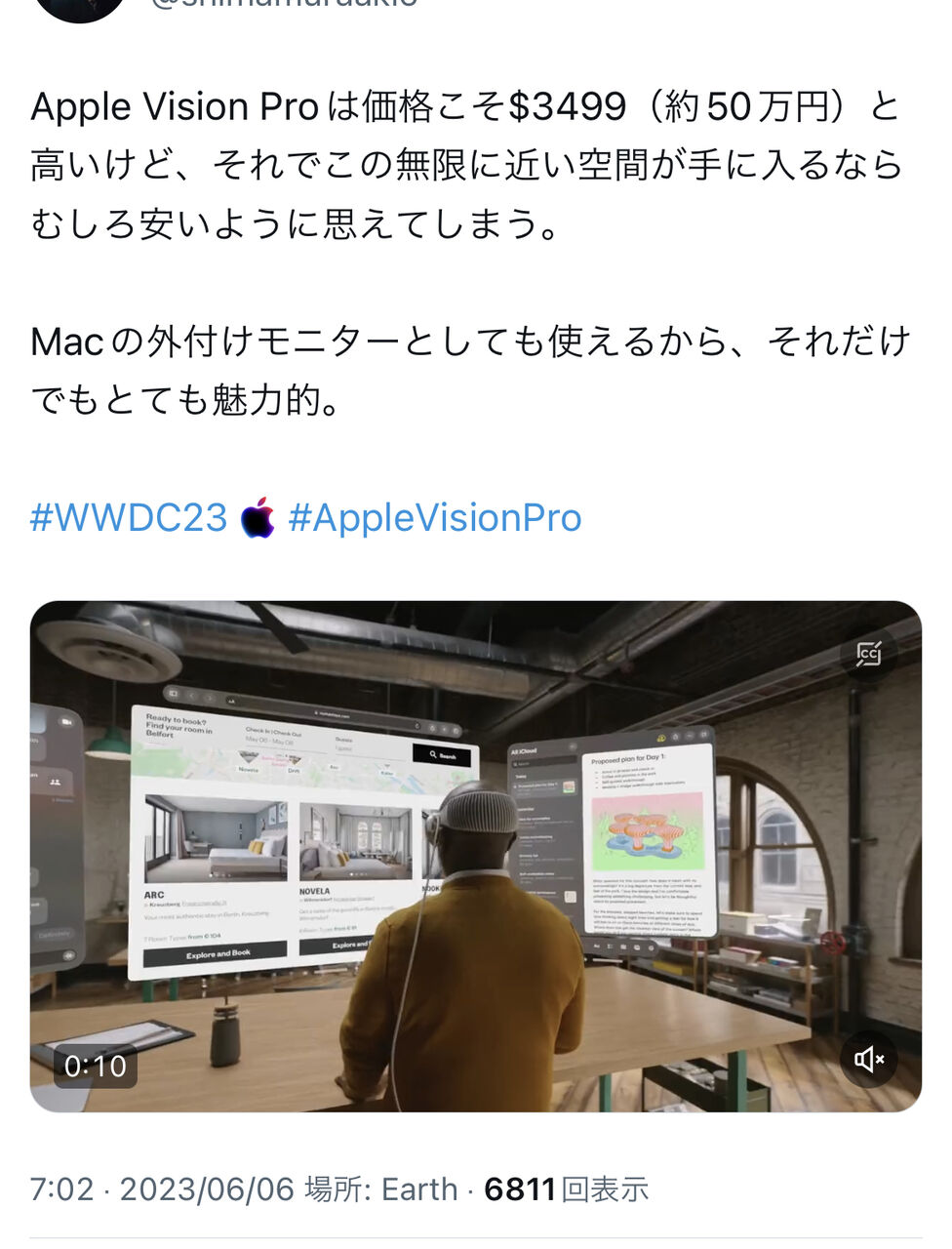Viewport: 952px width, 1249px height.
Task: Tap the profile avatar at the top
Action: click(80, 10)
